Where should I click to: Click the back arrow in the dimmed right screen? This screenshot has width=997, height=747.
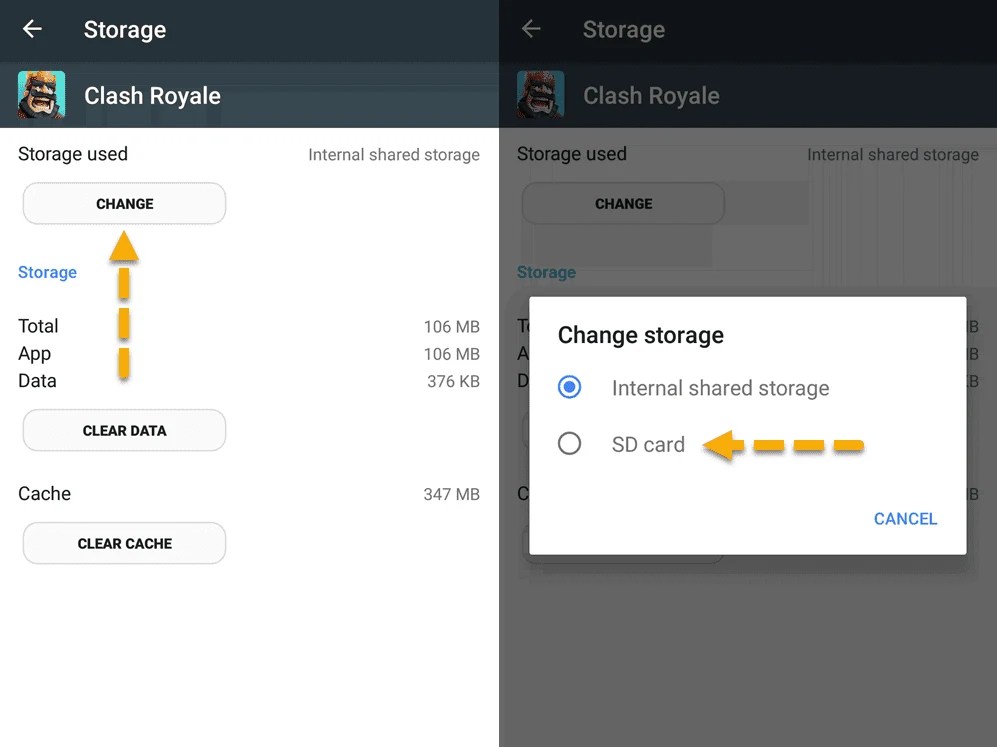click(x=531, y=29)
